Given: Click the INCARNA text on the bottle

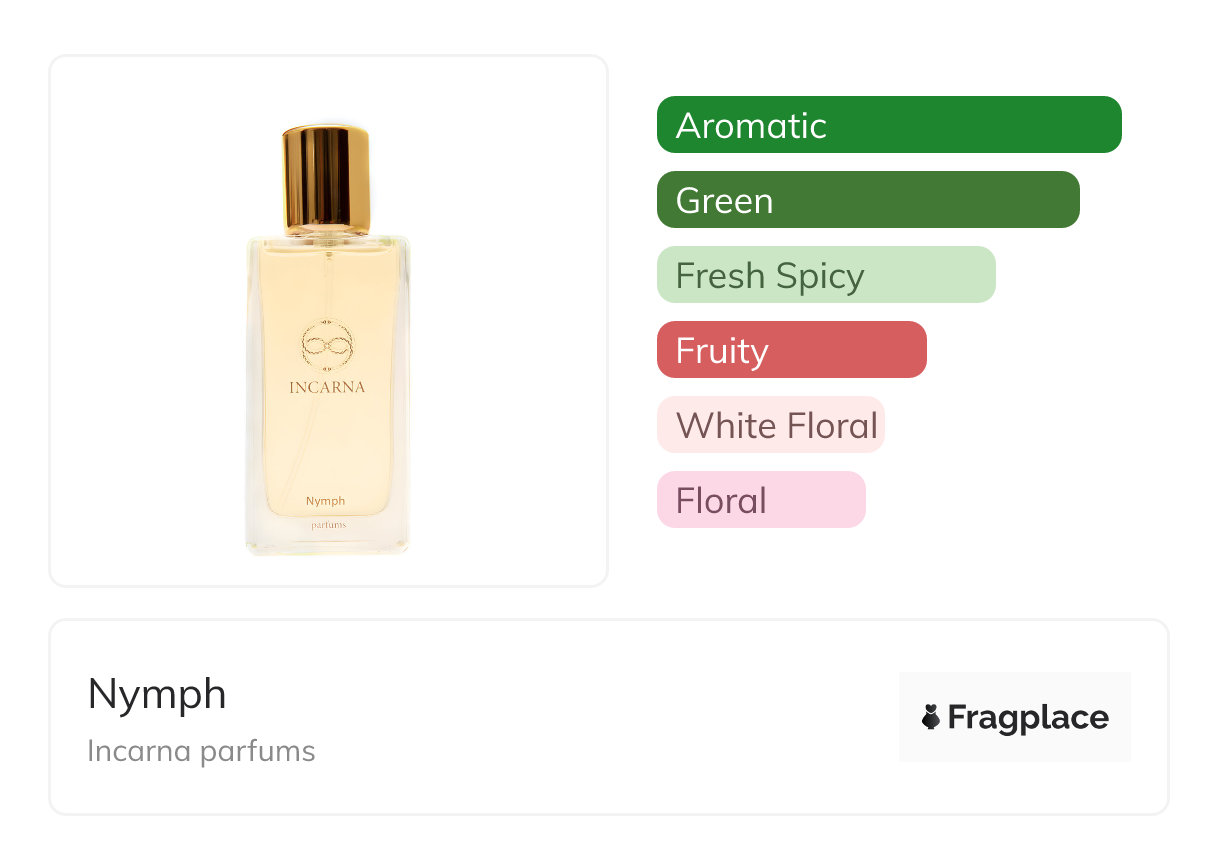Looking at the screenshot, I should pos(327,388).
